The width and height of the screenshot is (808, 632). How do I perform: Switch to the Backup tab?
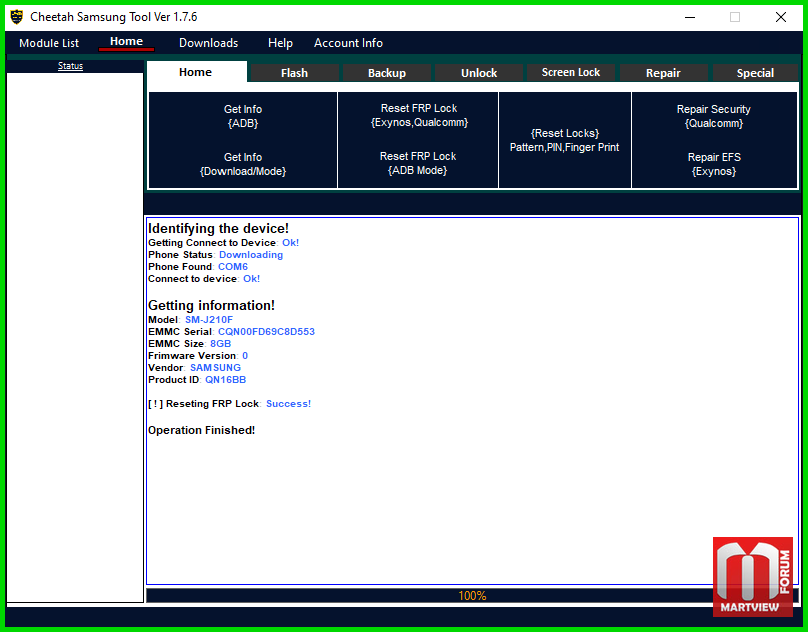click(387, 73)
